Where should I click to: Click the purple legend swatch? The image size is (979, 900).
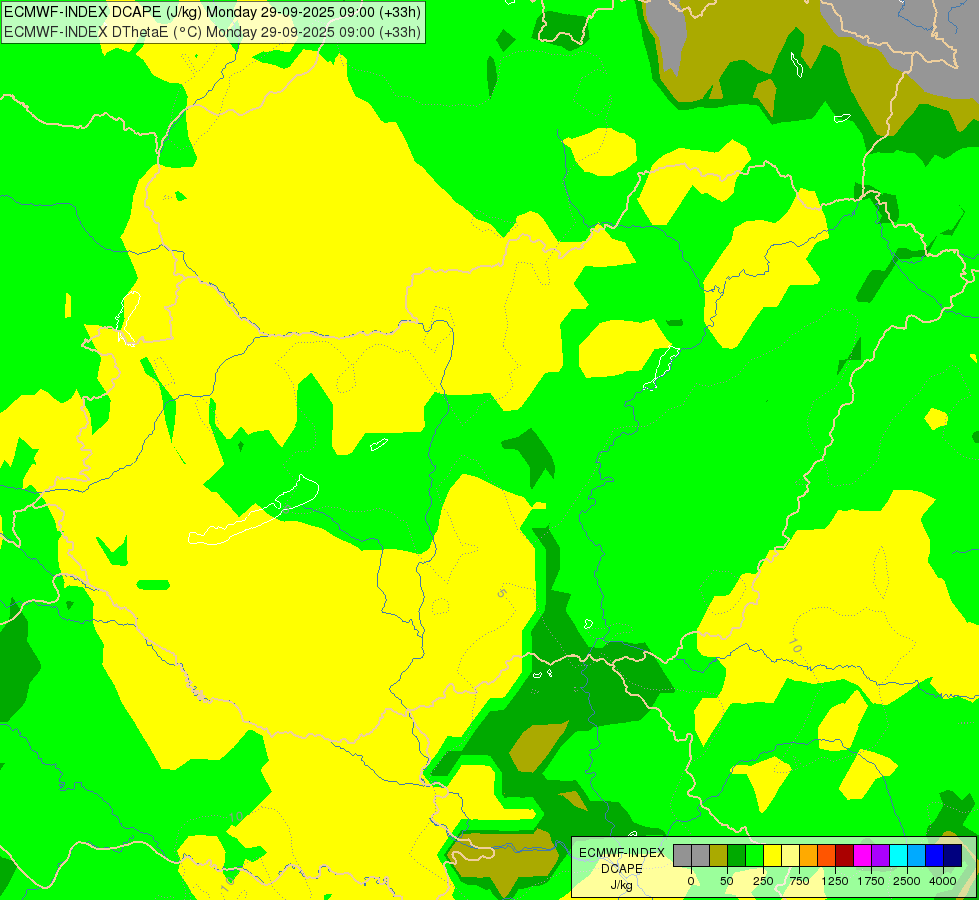881,856
